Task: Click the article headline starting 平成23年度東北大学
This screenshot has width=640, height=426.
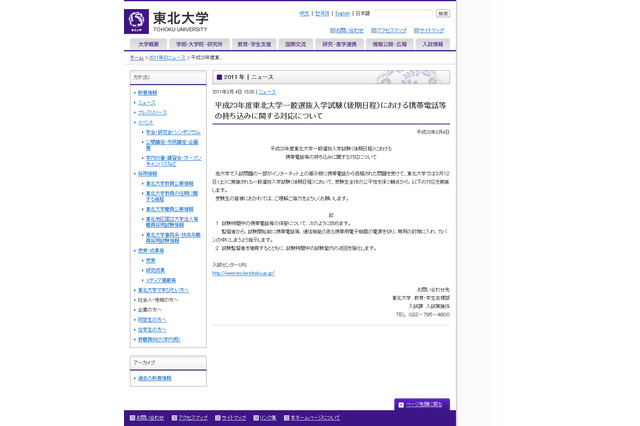Action: click(x=330, y=111)
